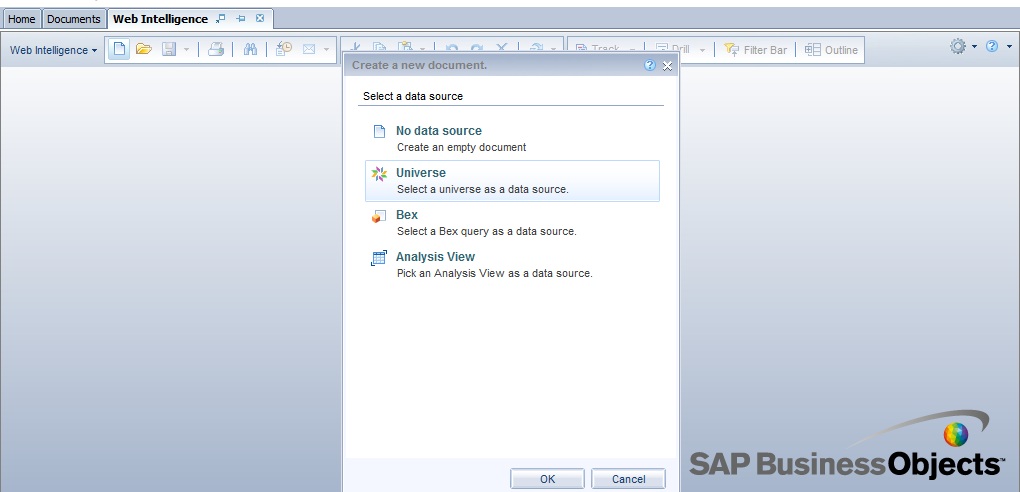Viewport: 1020px width, 492px height.
Task: Expand the help dropdown arrow
Action: (1010, 47)
